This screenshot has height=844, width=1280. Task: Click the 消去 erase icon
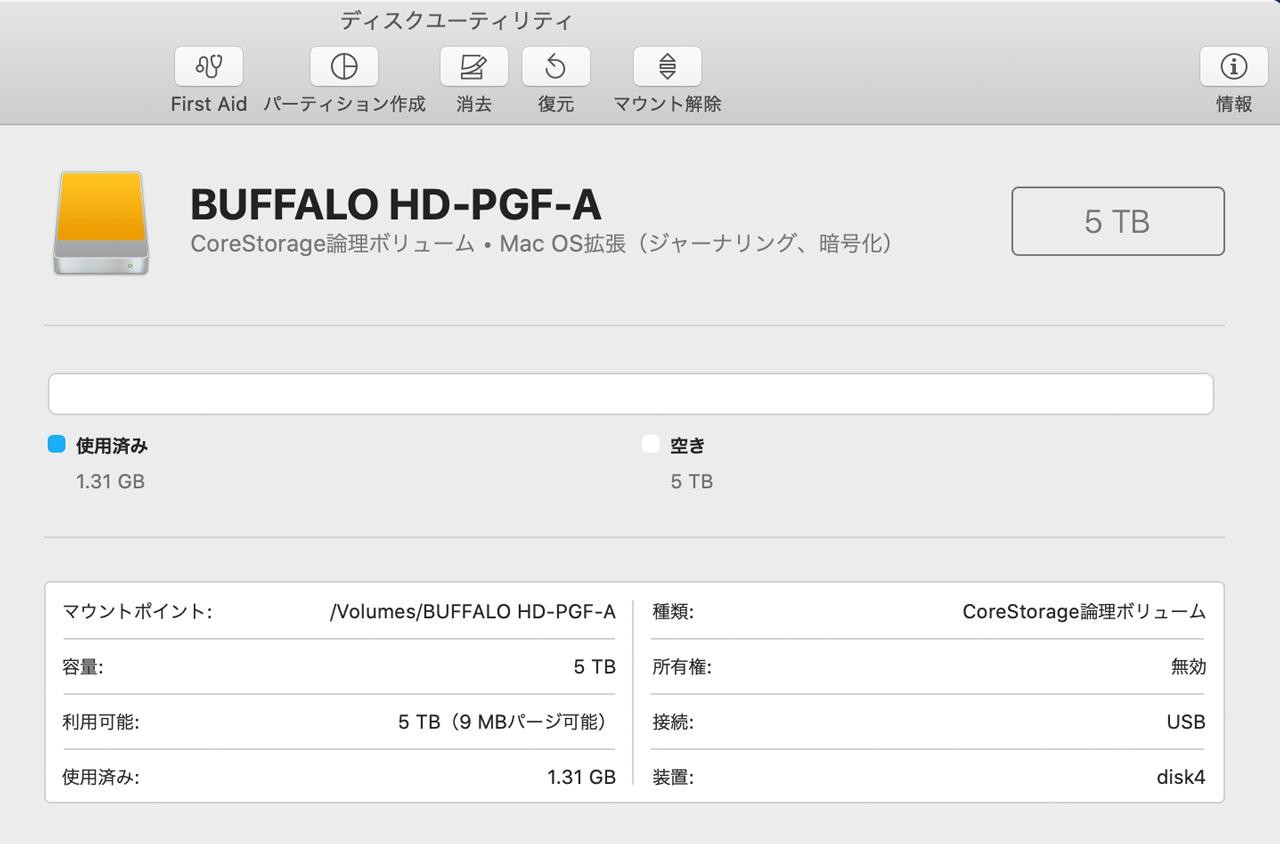474,67
